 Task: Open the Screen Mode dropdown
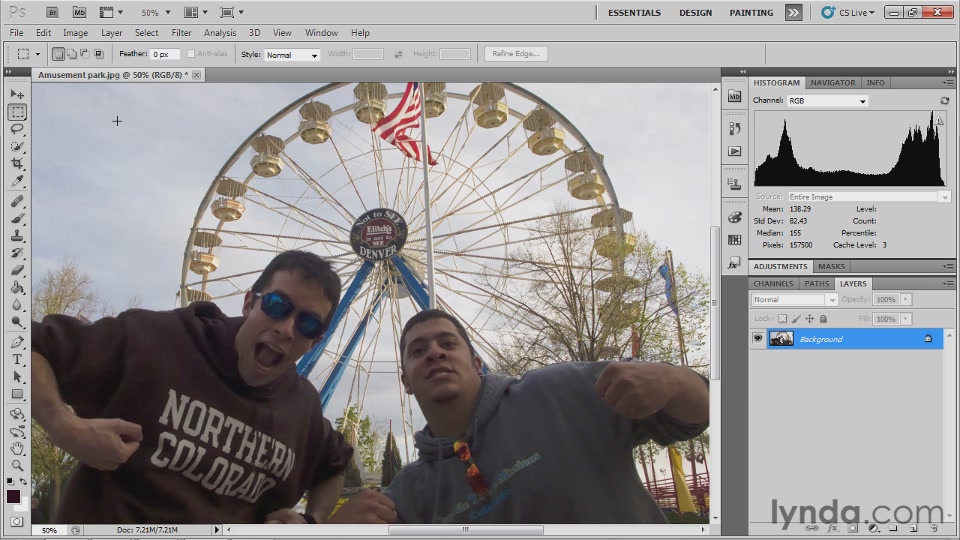231,12
